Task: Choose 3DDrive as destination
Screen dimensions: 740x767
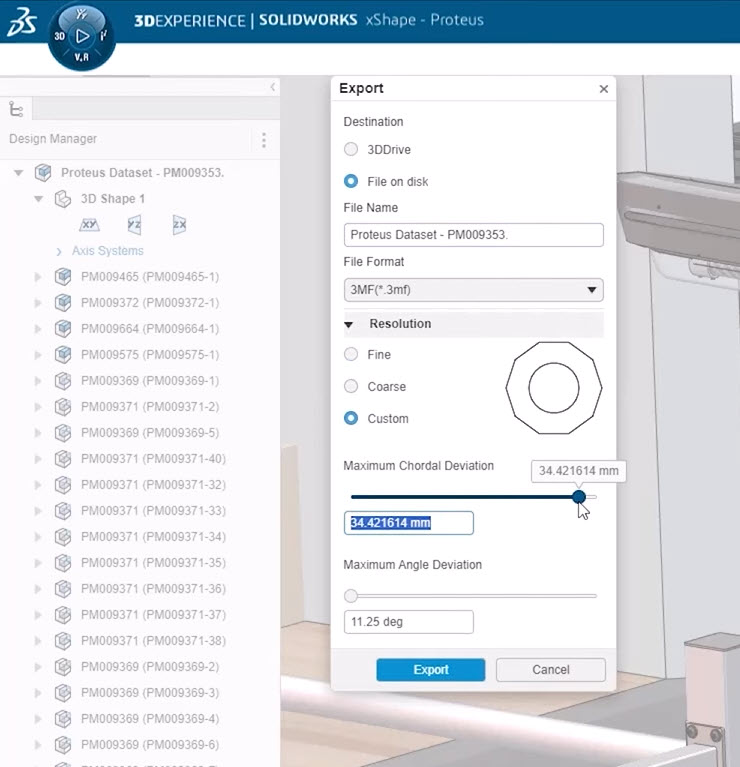Action: [351, 150]
